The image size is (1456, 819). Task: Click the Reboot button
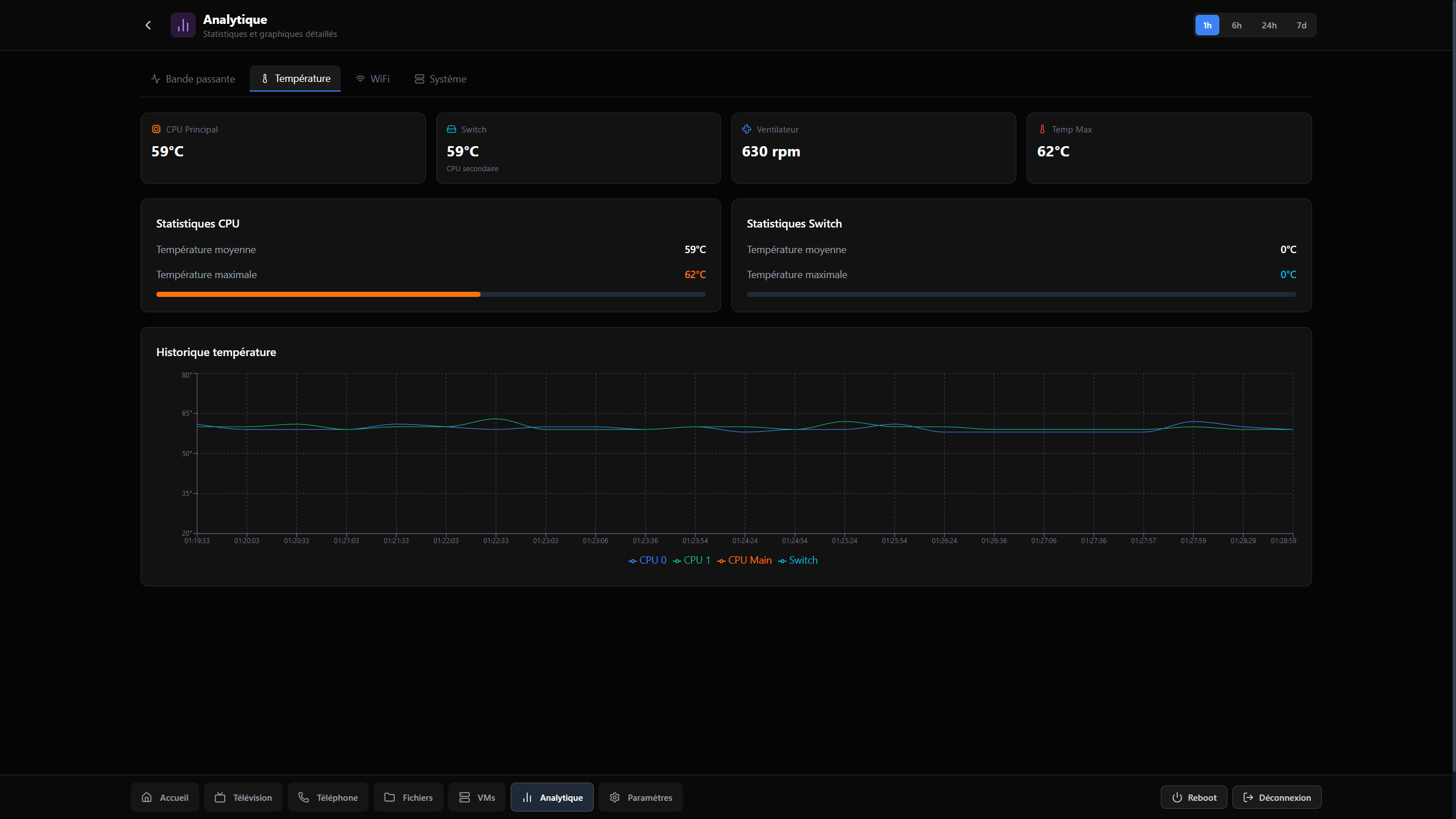point(1194,797)
